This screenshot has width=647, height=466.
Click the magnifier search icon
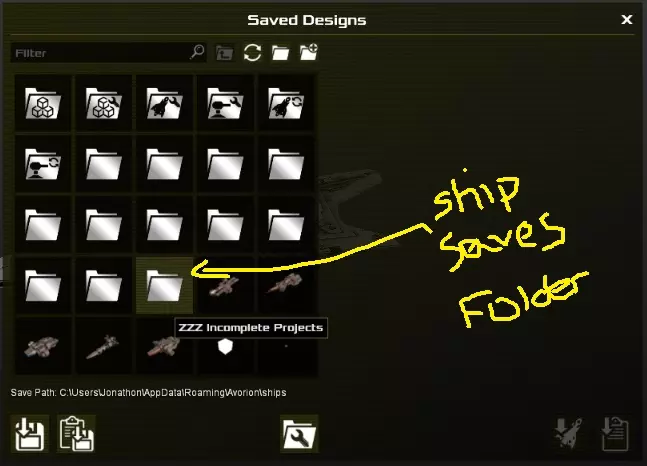coord(198,52)
